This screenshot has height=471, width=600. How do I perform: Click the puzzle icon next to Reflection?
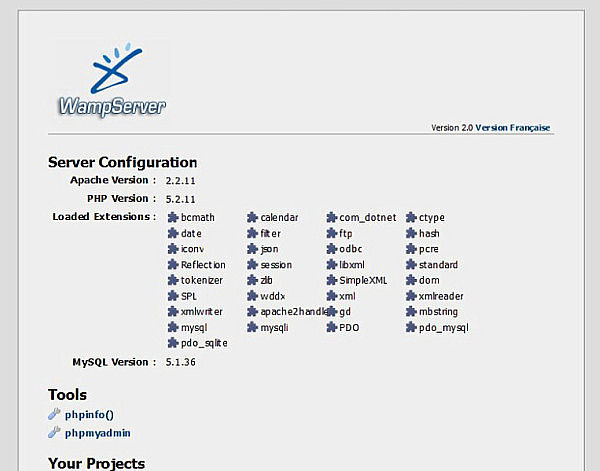tap(173, 265)
